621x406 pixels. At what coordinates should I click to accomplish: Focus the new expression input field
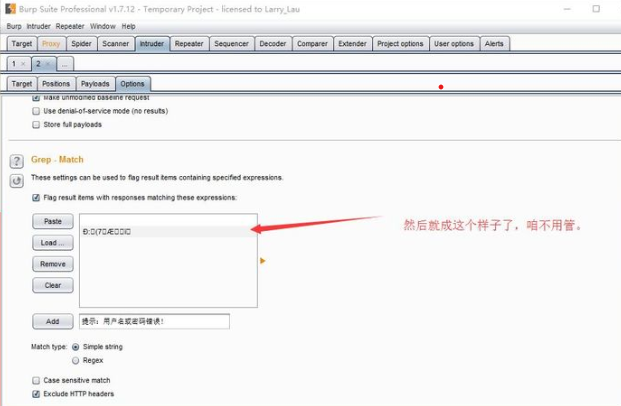click(154, 322)
